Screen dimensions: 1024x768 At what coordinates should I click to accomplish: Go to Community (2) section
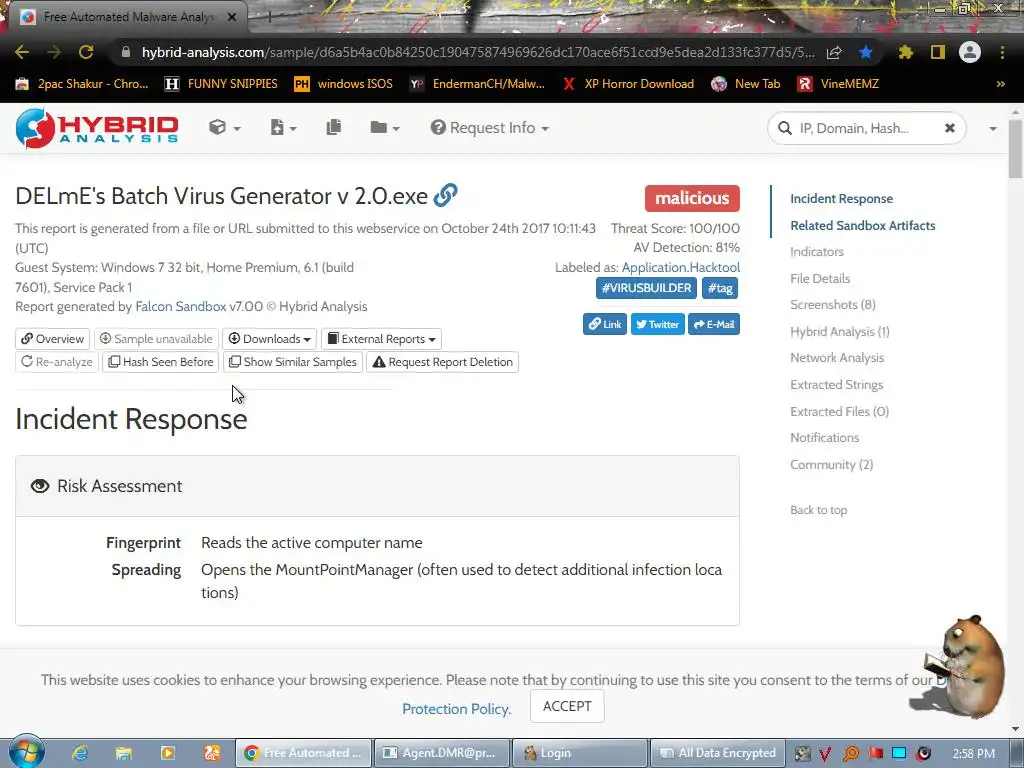831,464
